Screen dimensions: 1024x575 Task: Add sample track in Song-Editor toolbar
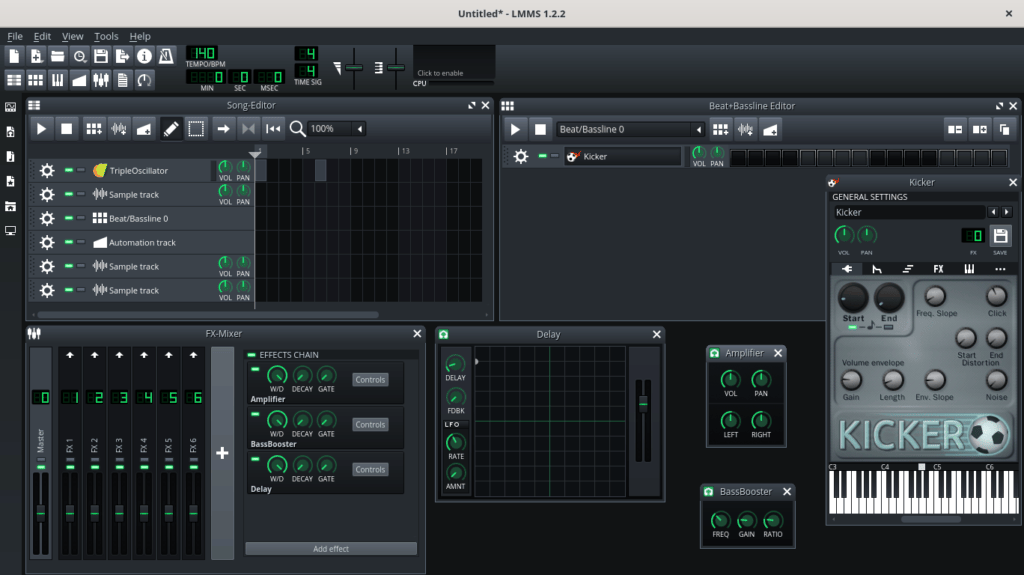tap(119, 128)
